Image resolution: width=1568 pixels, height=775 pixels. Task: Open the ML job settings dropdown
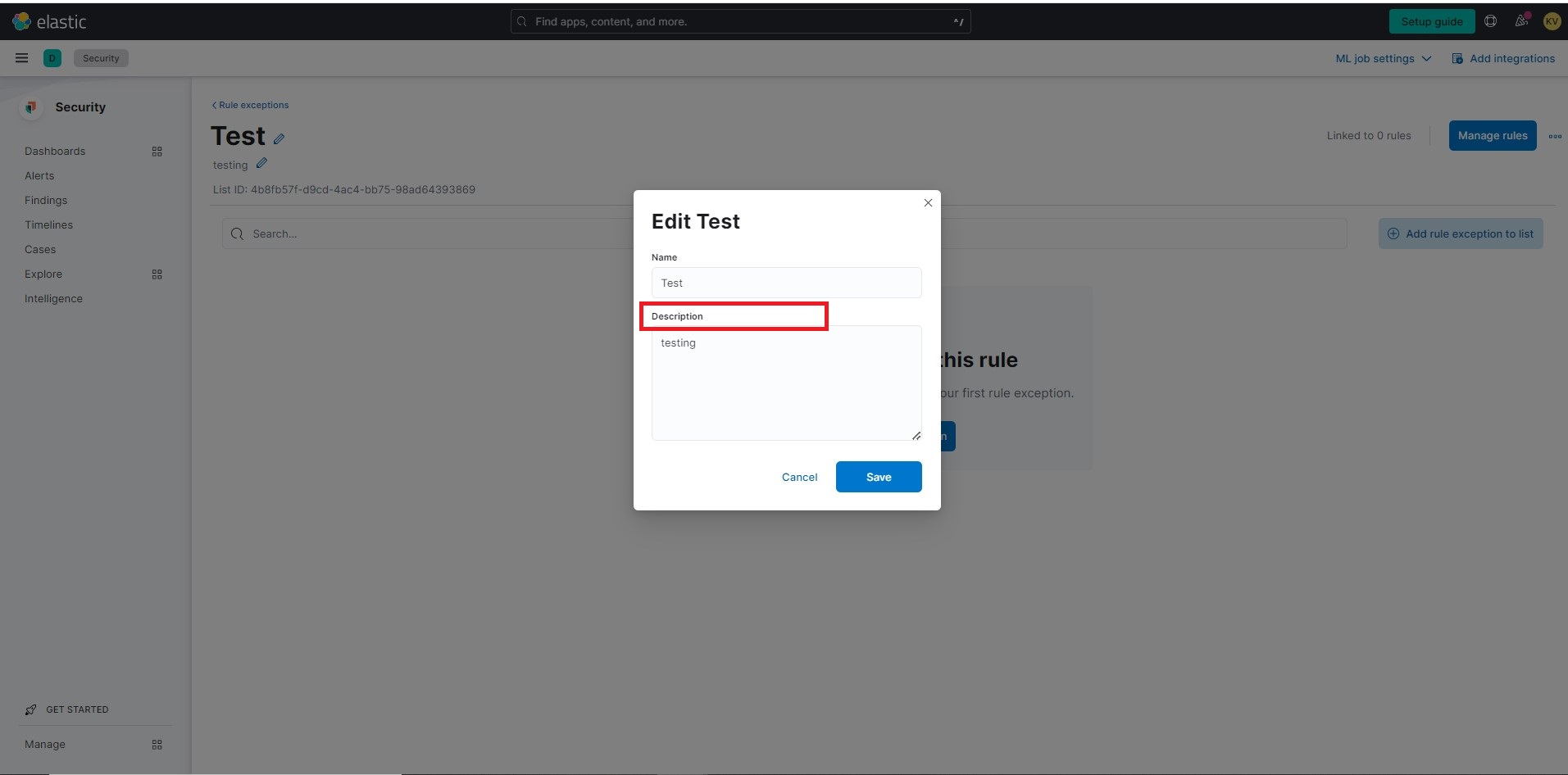1382,57
